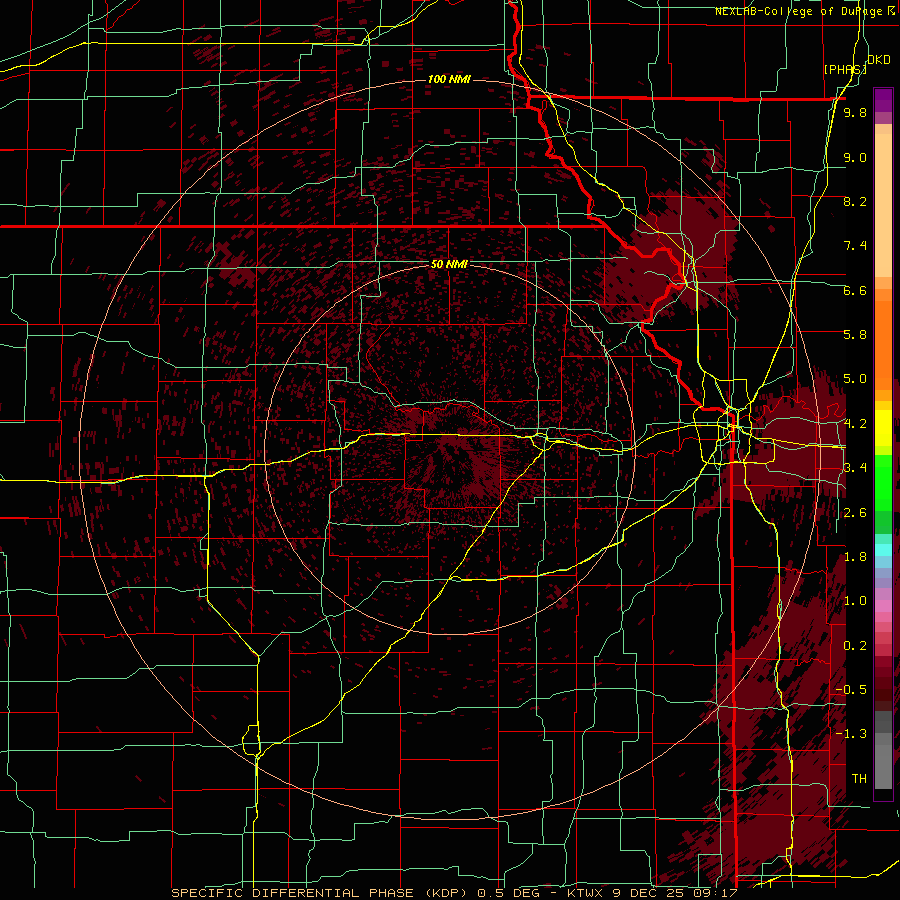Click the 5.0 value on the color scale
Screen dimensions: 900x900
[x=855, y=379]
